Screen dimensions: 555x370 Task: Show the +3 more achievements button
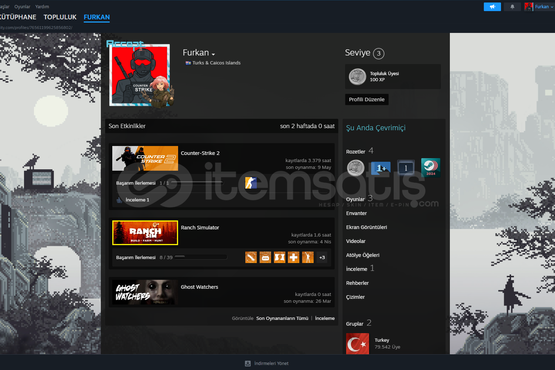[x=322, y=257]
